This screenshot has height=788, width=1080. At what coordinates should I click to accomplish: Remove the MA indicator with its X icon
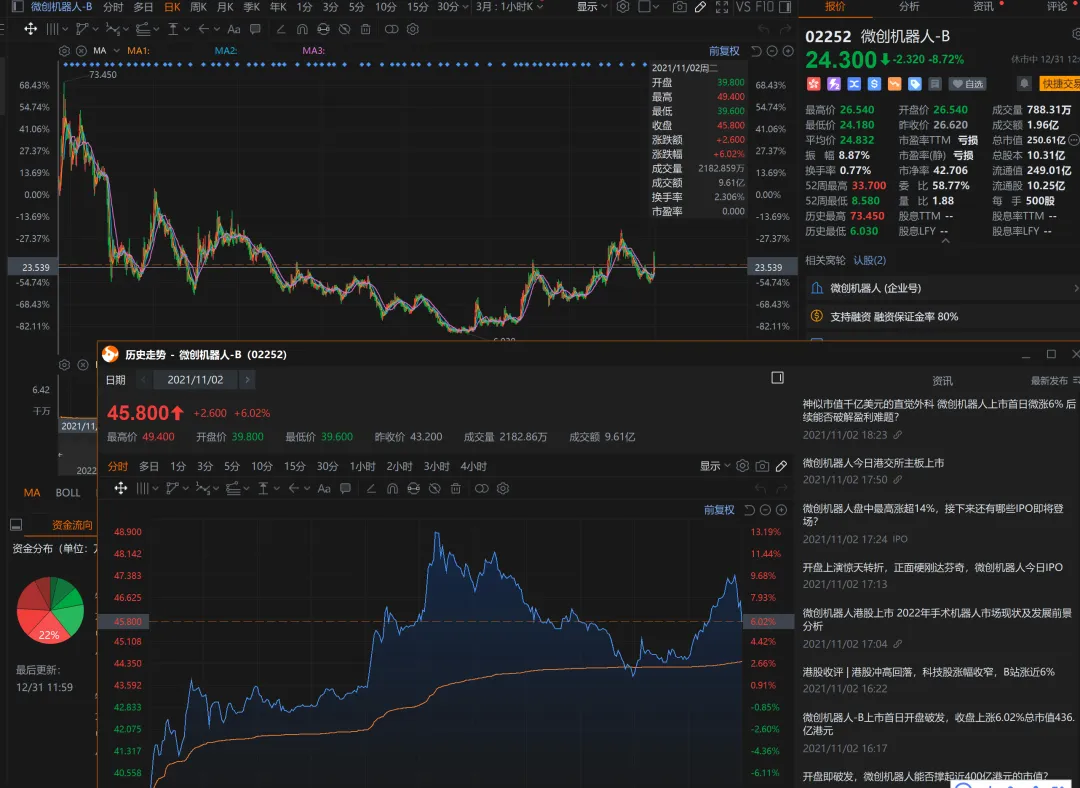[81, 51]
